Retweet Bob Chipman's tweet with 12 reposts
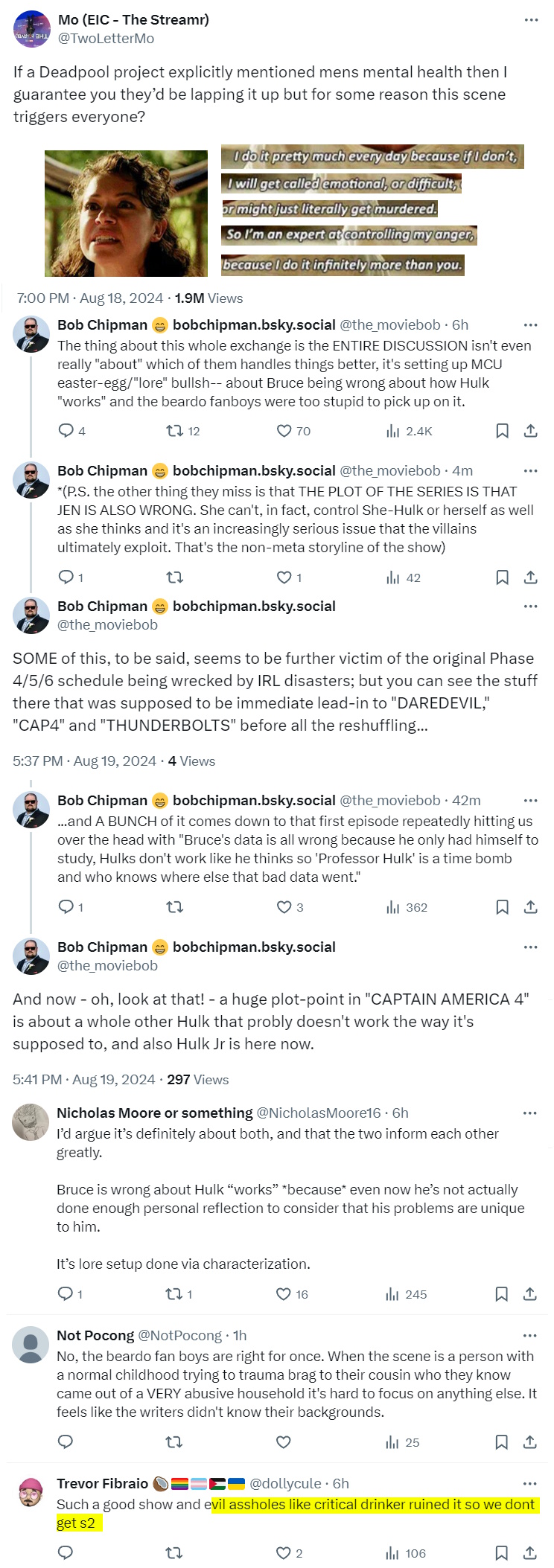This screenshot has width=554, height=1568. (174, 431)
